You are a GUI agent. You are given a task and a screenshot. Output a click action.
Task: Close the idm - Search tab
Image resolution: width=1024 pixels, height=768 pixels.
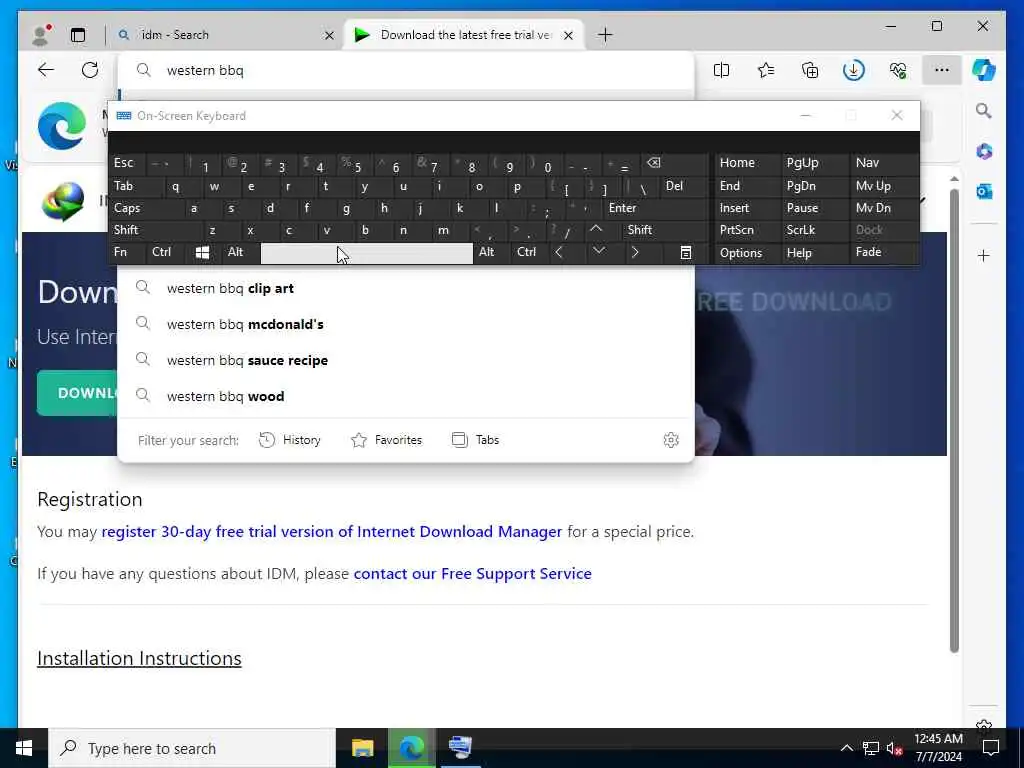329,35
